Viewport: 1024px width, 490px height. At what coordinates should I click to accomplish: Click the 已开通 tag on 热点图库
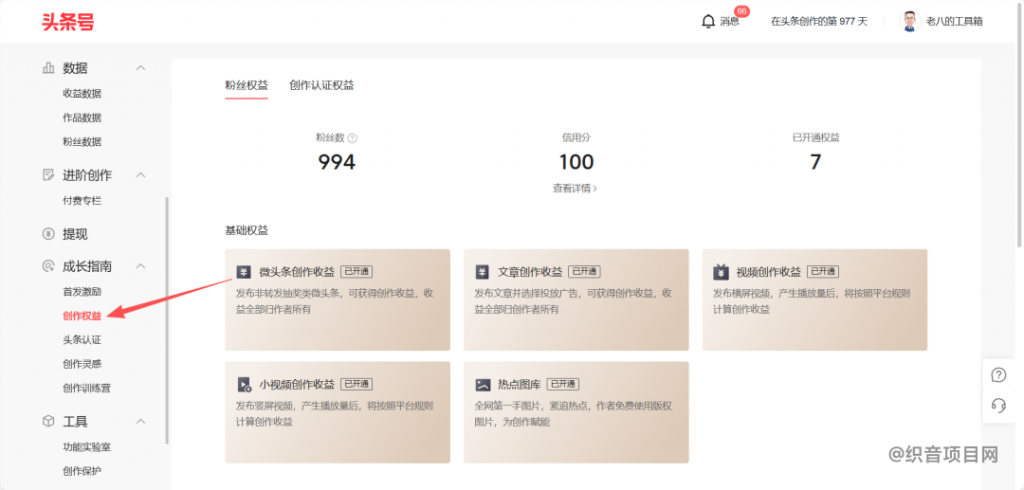[x=563, y=384]
